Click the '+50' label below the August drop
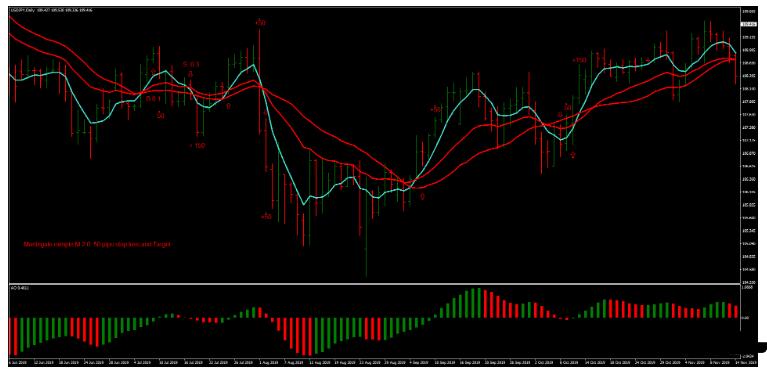This screenshot has width=767, height=374. tap(266, 216)
